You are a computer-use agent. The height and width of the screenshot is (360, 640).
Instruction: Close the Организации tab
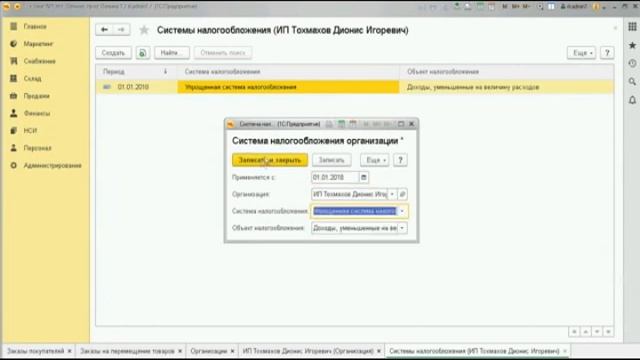pyautogui.click(x=232, y=351)
